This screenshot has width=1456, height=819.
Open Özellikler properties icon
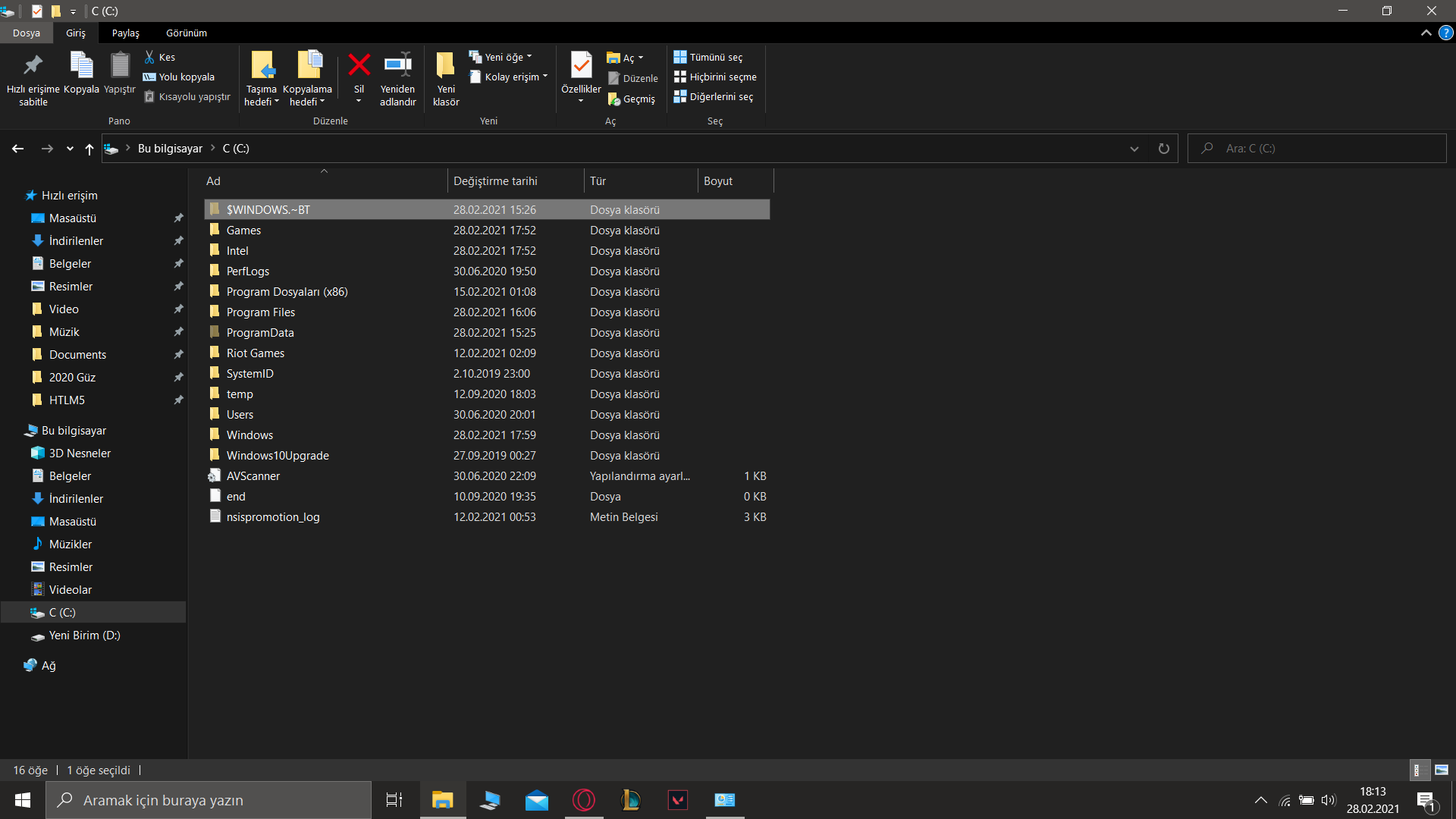(581, 65)
